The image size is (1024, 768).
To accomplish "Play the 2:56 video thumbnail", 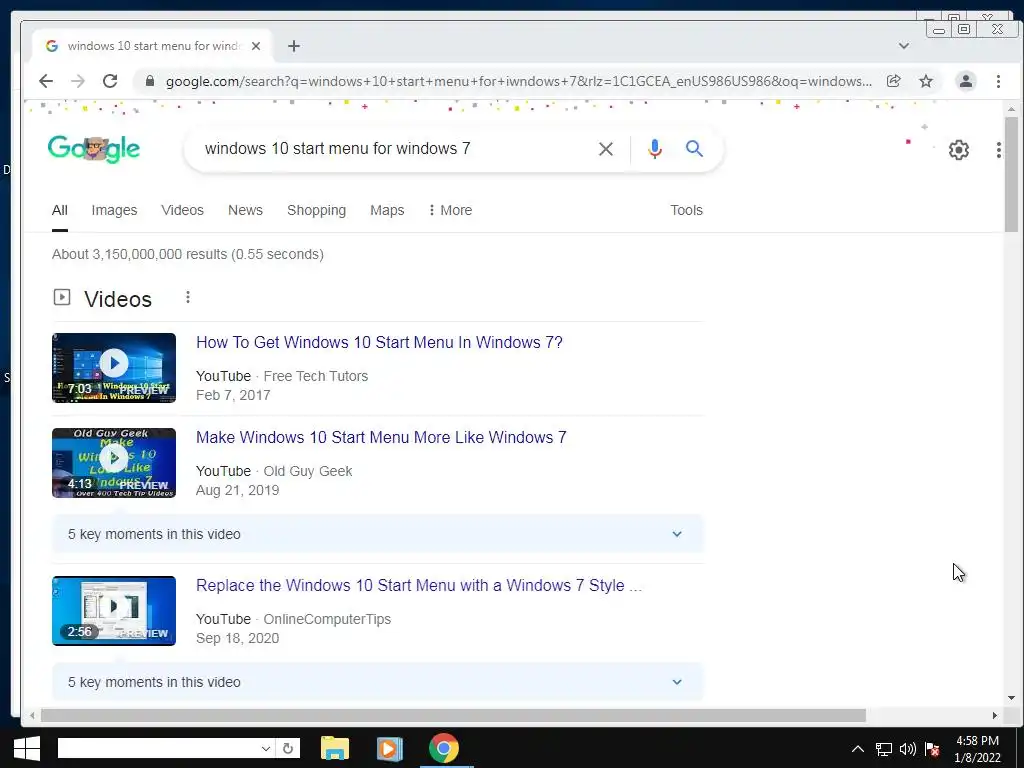I will tap(114, 611).
